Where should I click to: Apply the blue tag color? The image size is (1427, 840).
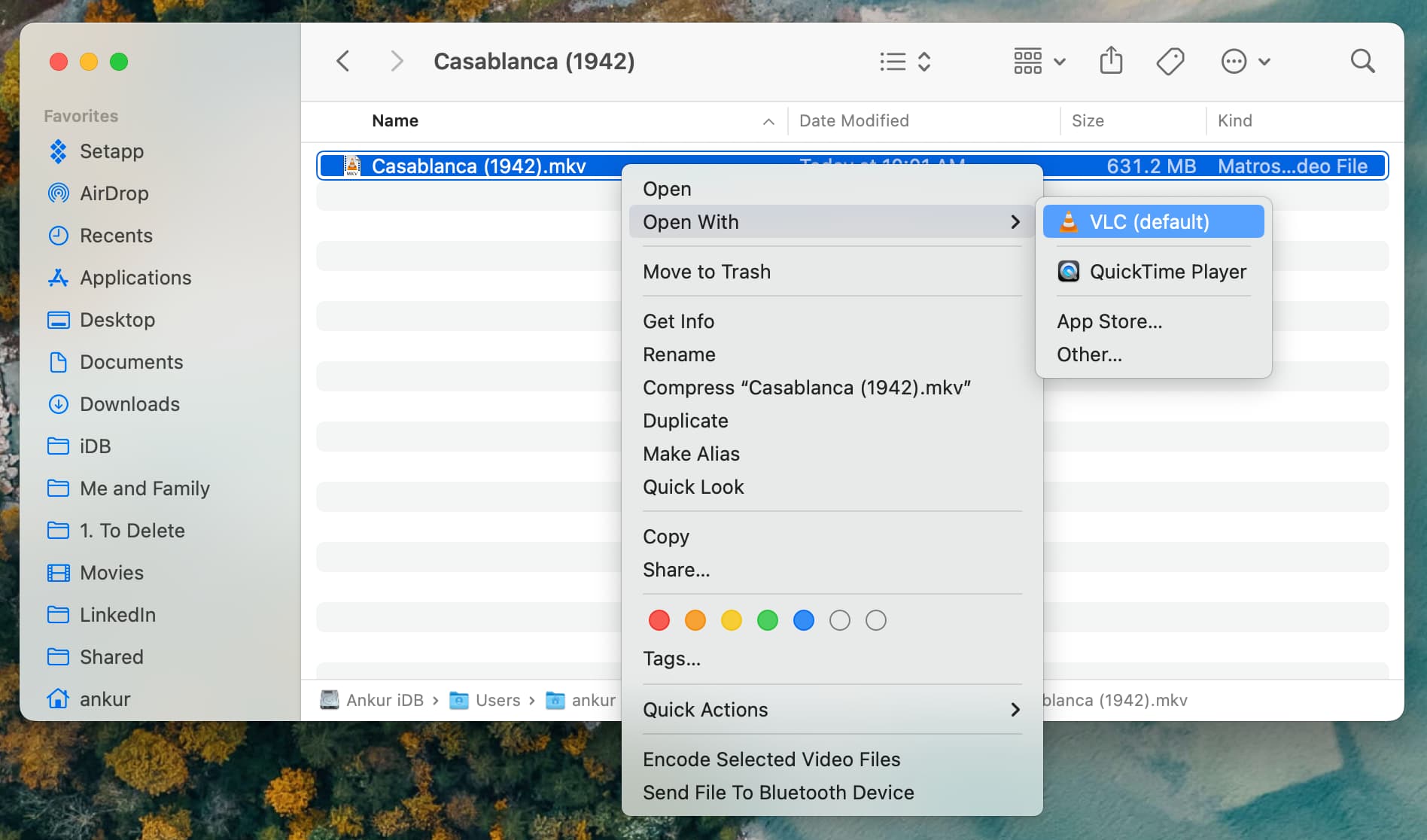point(804,620)
